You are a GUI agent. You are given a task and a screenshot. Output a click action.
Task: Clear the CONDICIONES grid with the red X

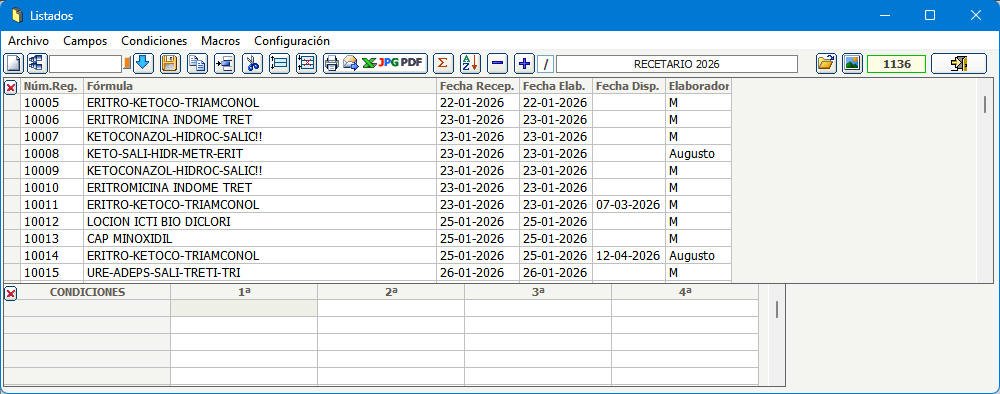11,293
